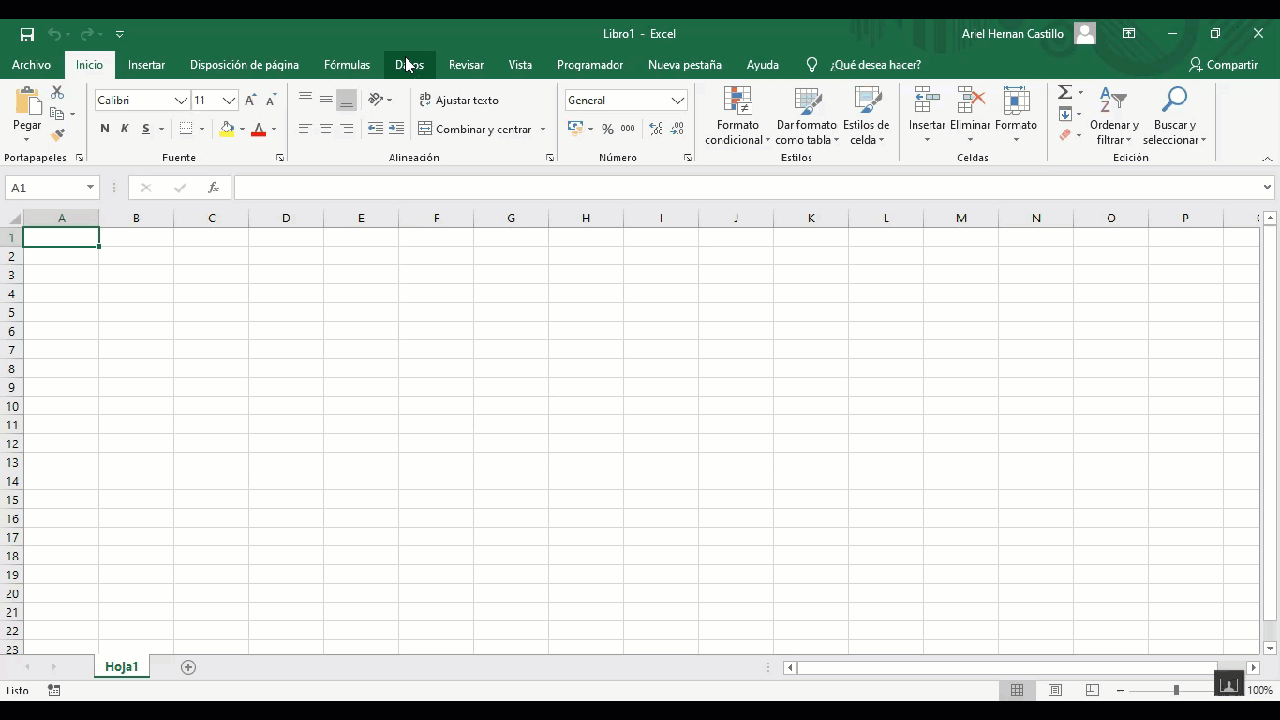Switch to Page Layout view in status bar

pyautogui.click(x=1055, y=690)
